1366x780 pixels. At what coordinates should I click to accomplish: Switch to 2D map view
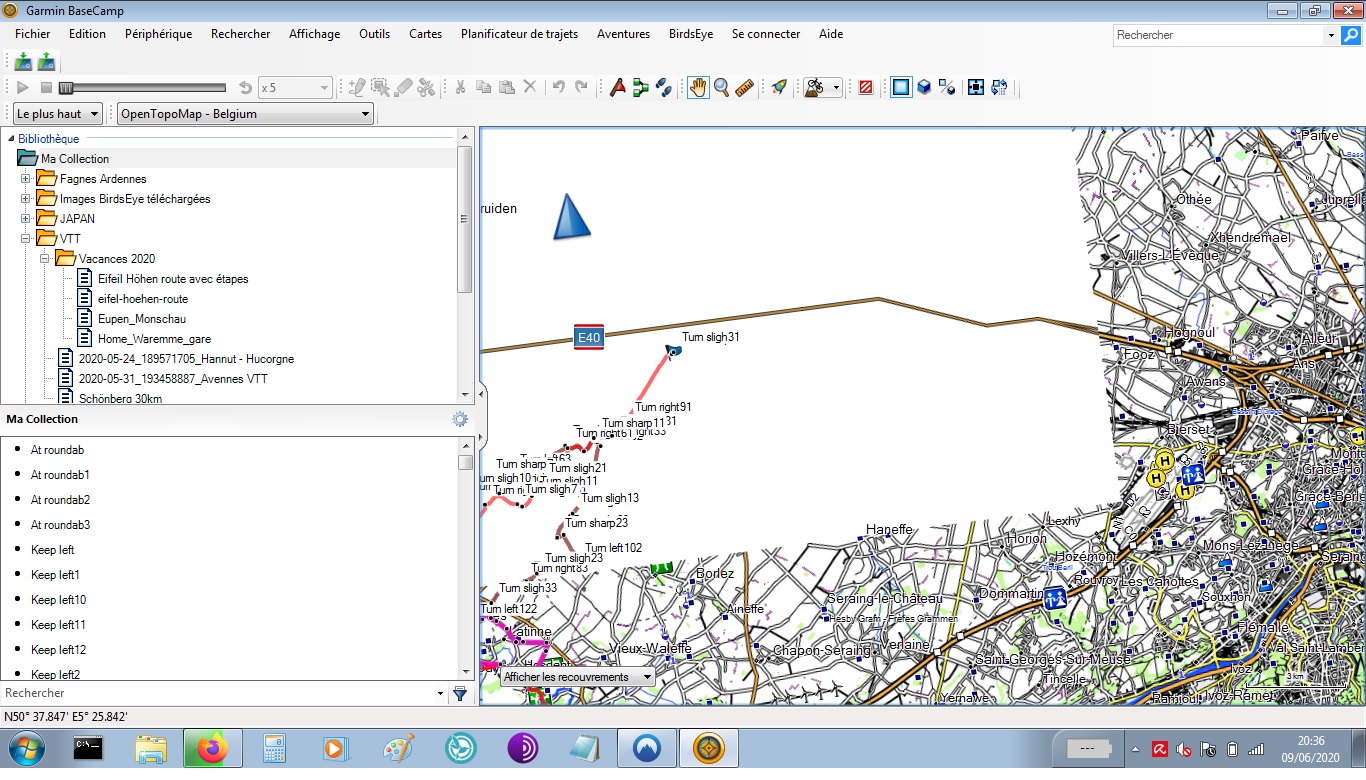[901, 88]
